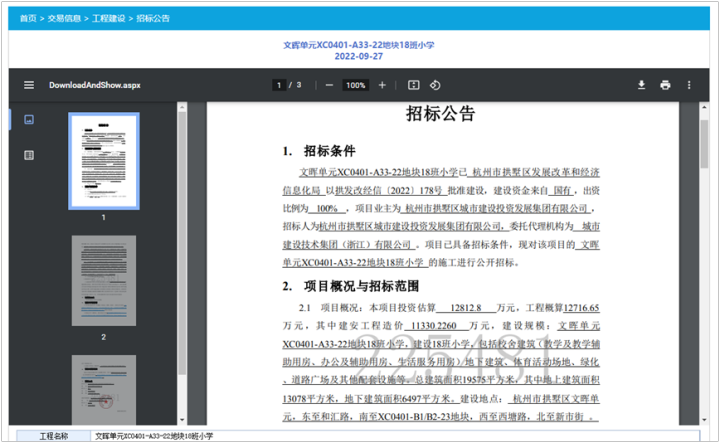Open 招标公告 breadcrumb link

[x=153, y=18]
